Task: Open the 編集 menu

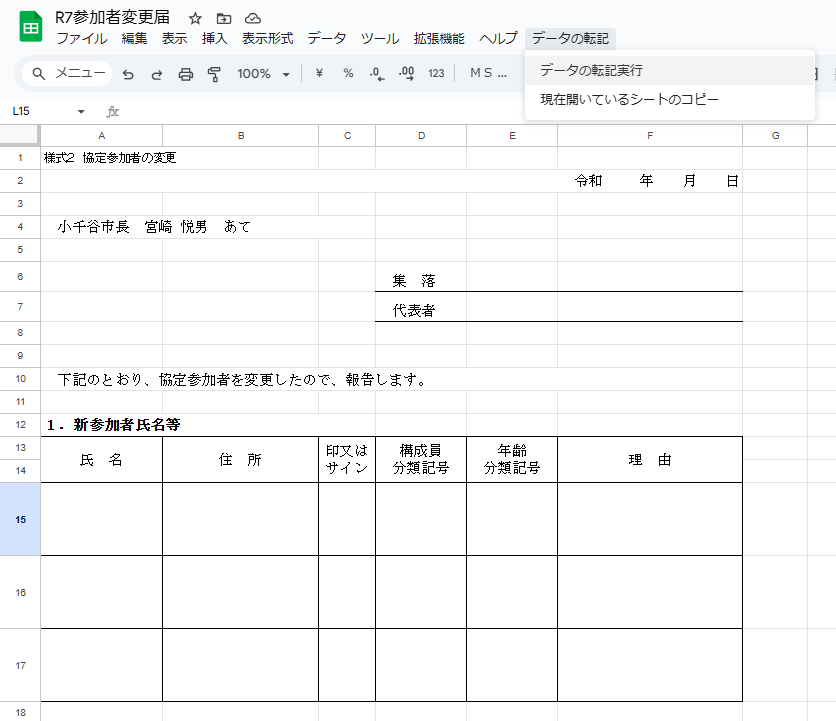Action: click(134, 38)
